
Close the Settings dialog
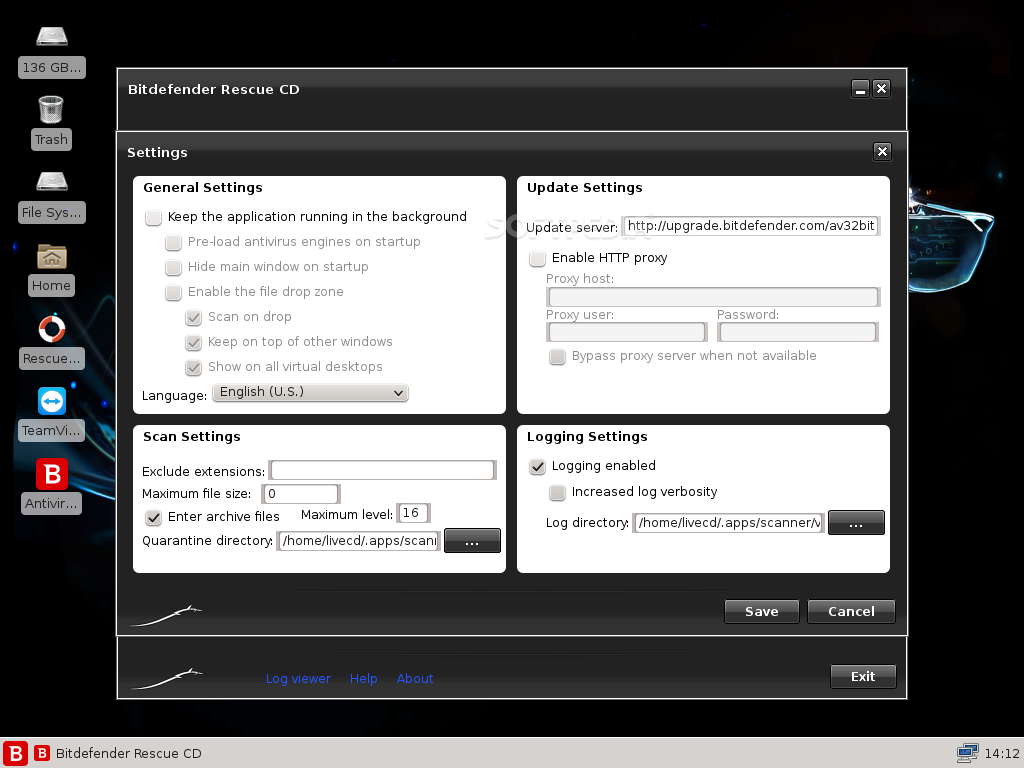click(882, 152)
